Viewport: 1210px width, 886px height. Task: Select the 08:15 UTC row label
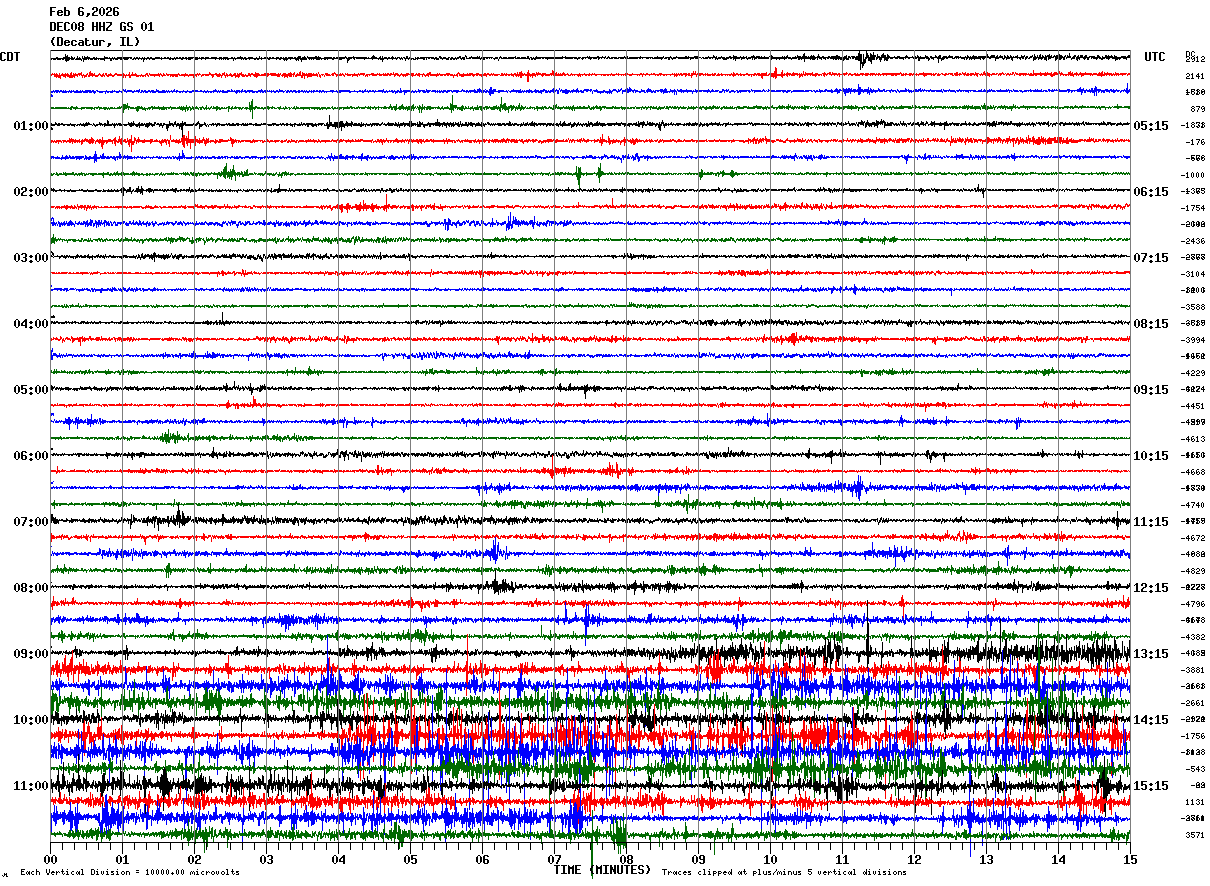coord(1151,324)
